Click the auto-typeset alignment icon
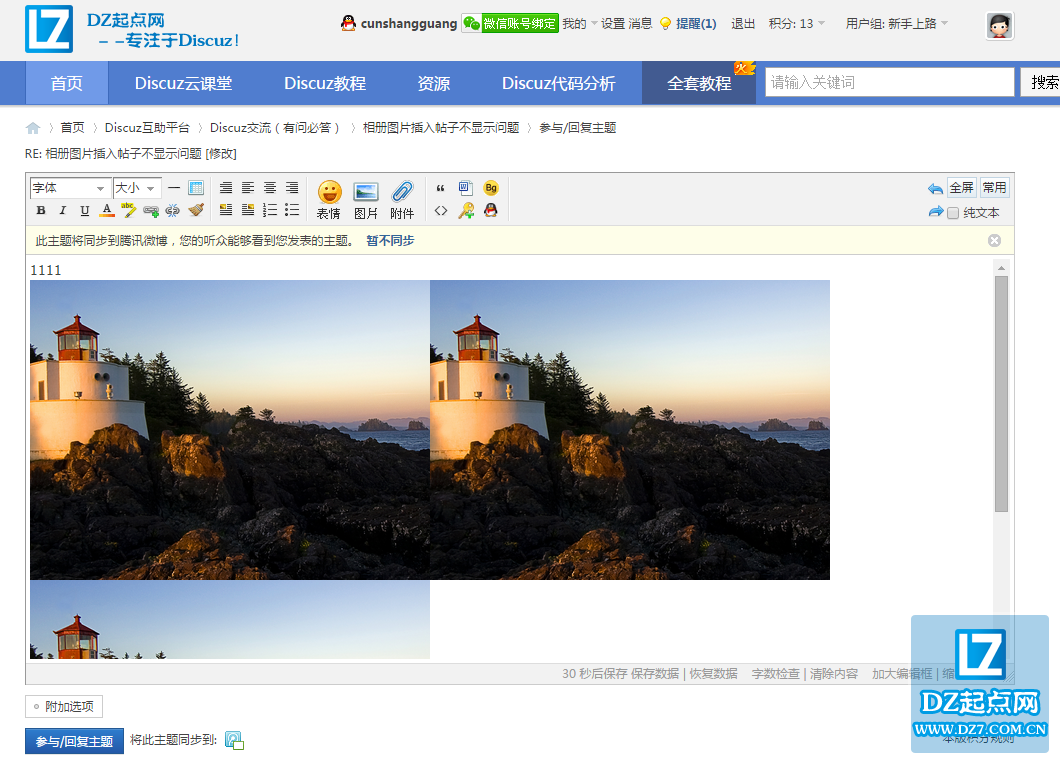Image resolution: width=1060 pixels, height=765 pixels. pyautogui.click(x=226, y=188)
